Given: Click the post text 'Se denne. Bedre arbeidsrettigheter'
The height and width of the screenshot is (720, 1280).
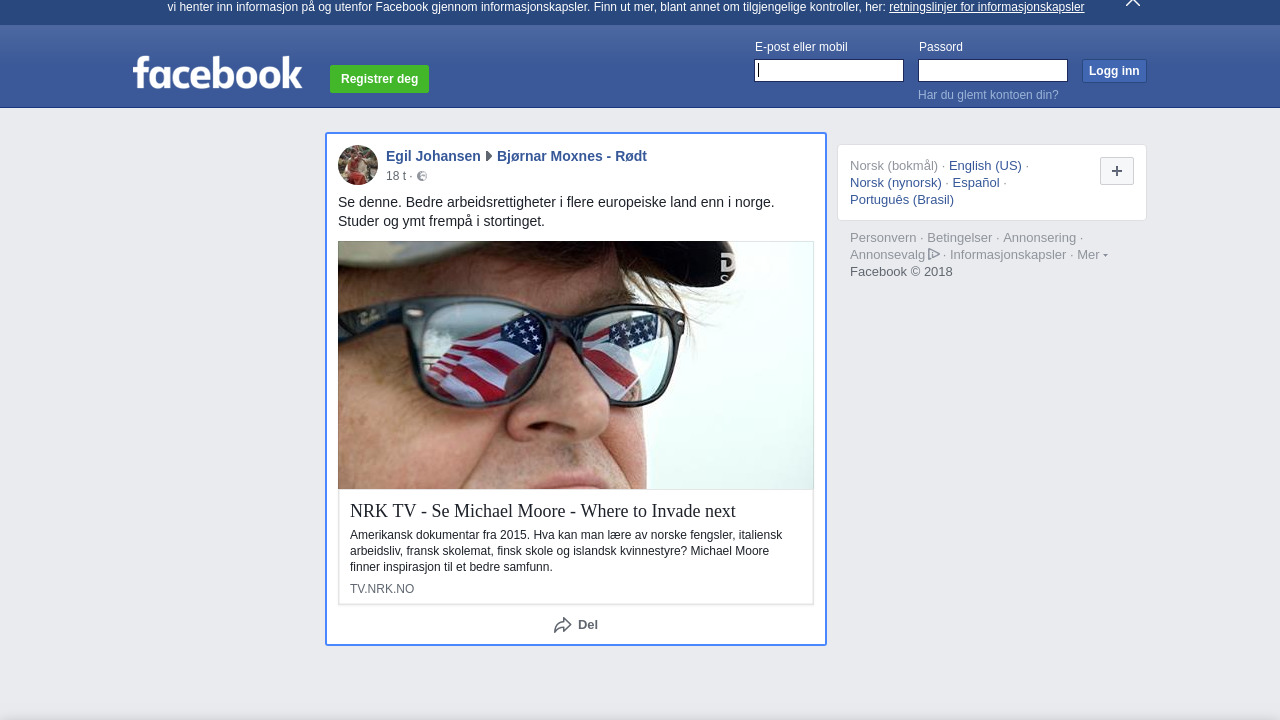Looking at the screenshot, I should click(556, 211).
